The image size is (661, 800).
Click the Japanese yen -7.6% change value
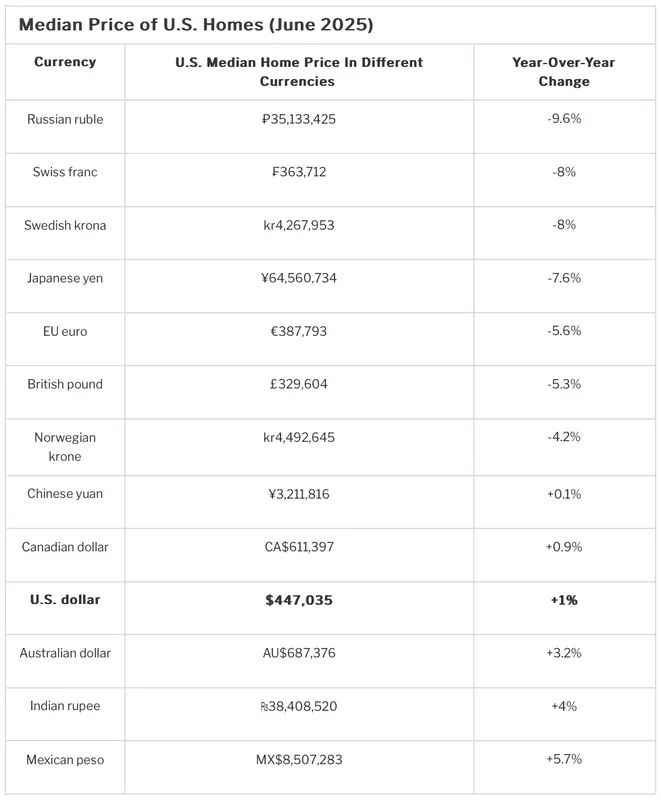tap(564, 278)
